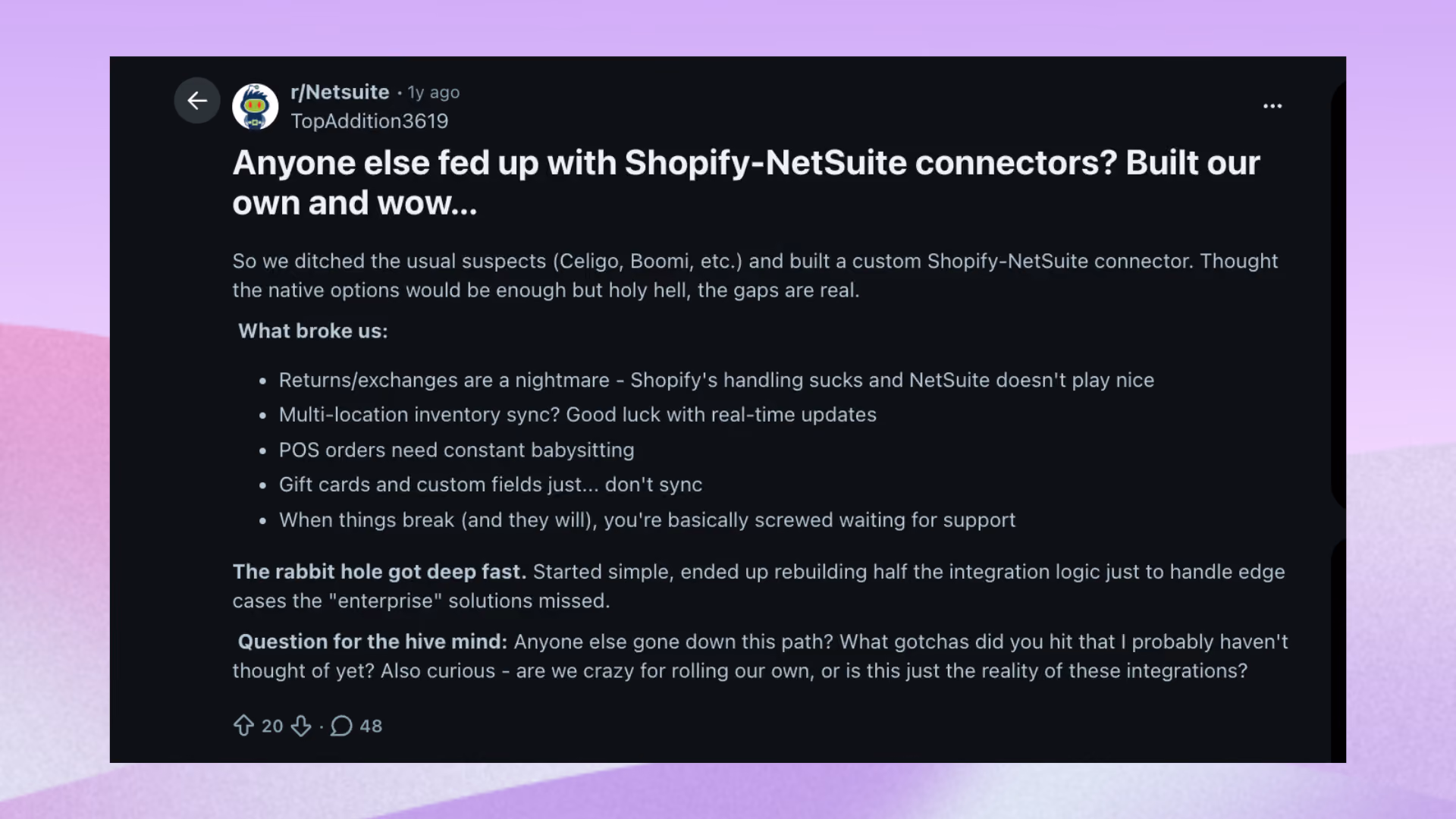Downvote the post
Screen dimensions: 1456x819
(301, 726)
